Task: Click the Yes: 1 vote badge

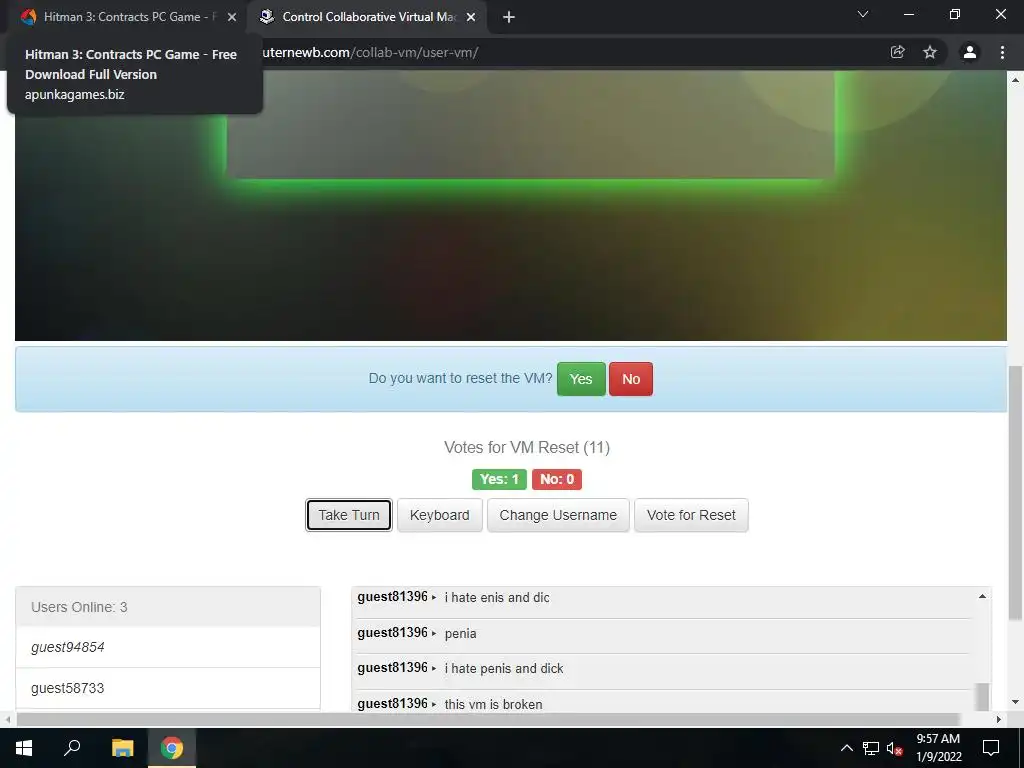Action: pos(499,479)
